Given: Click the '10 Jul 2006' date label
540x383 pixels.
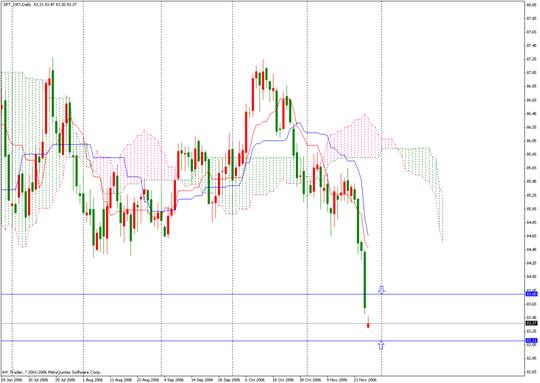Looking at the screenshot, I should (x=38, y=380).
